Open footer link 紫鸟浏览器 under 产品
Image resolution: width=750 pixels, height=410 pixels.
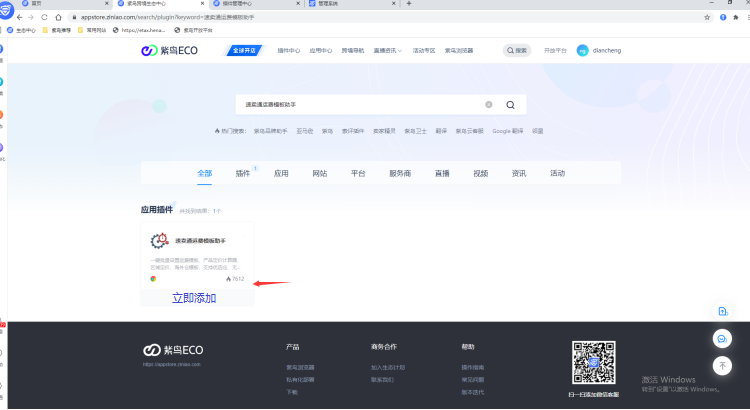(x=300, y=367)
